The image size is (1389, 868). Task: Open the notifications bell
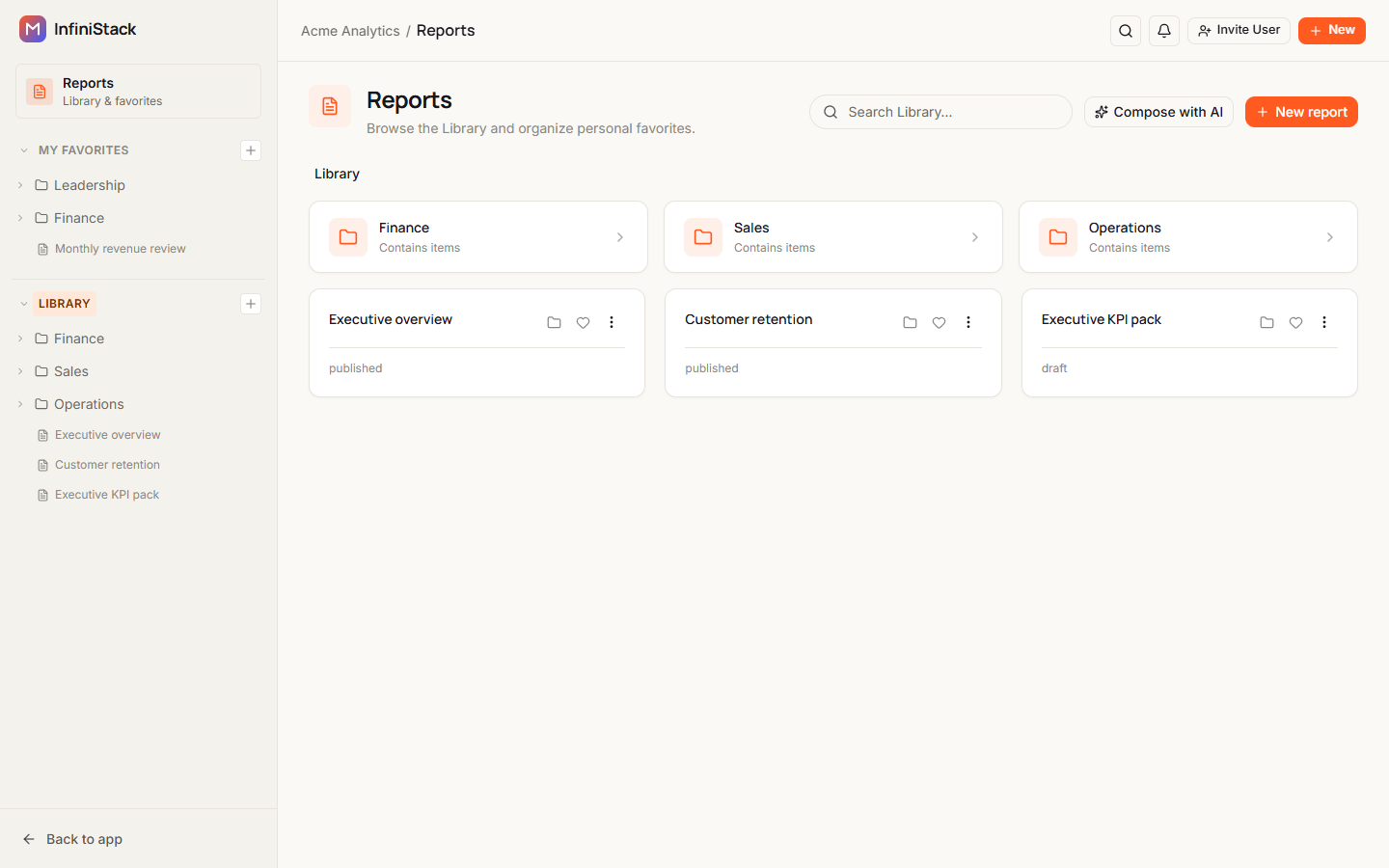coord(1164,31)
